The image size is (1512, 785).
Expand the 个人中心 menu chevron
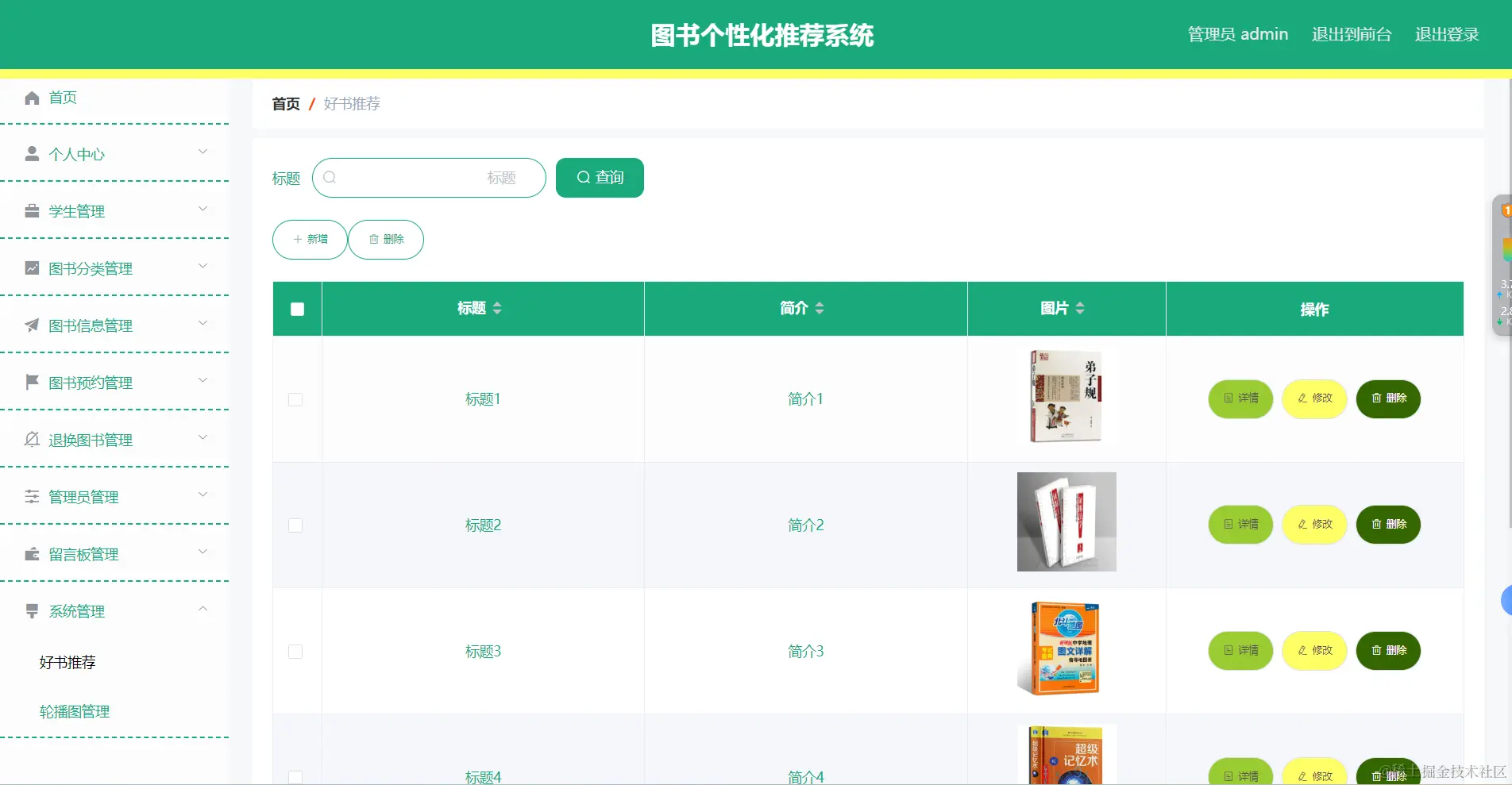click(x=203, y=152)
